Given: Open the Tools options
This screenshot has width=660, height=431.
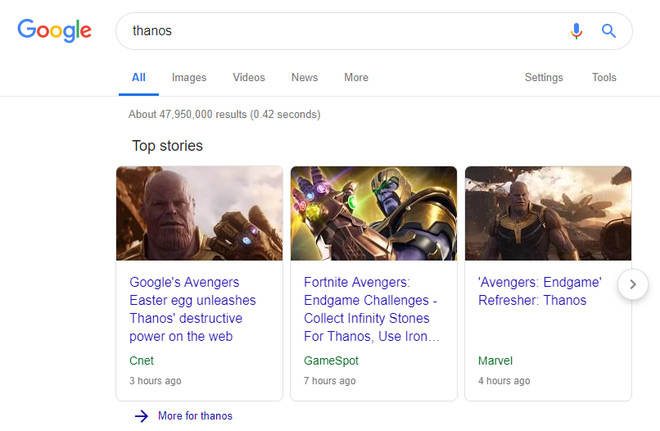Looking at the screenshot, I should 604,77.
